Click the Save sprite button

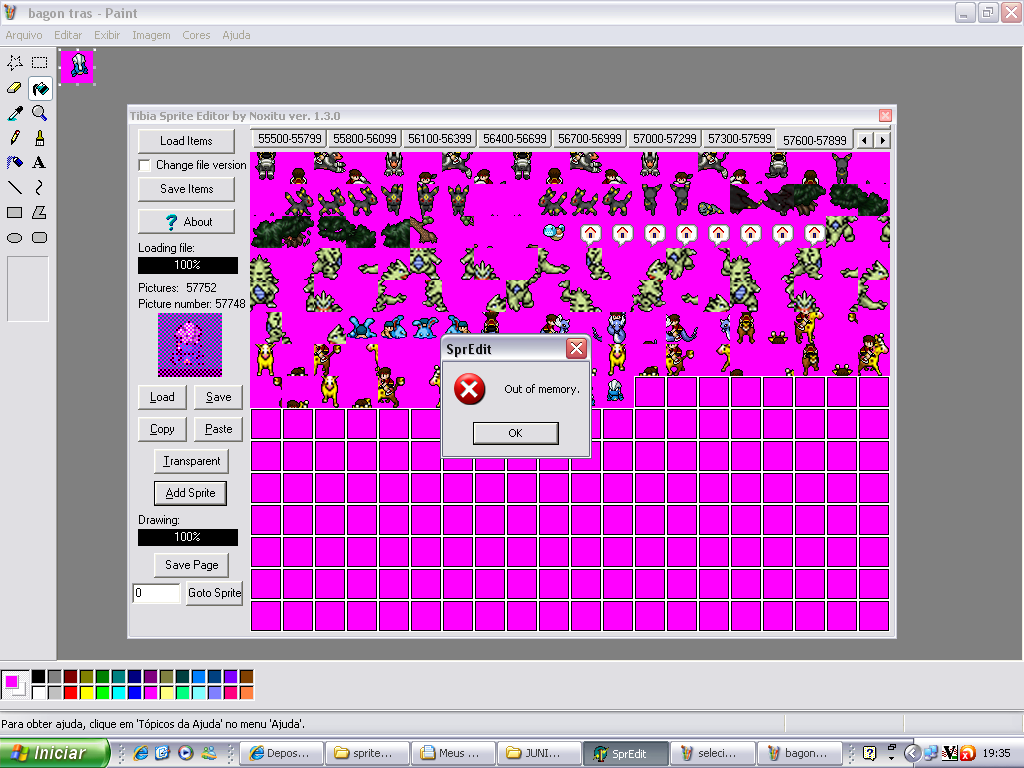[x=218, y=397]
